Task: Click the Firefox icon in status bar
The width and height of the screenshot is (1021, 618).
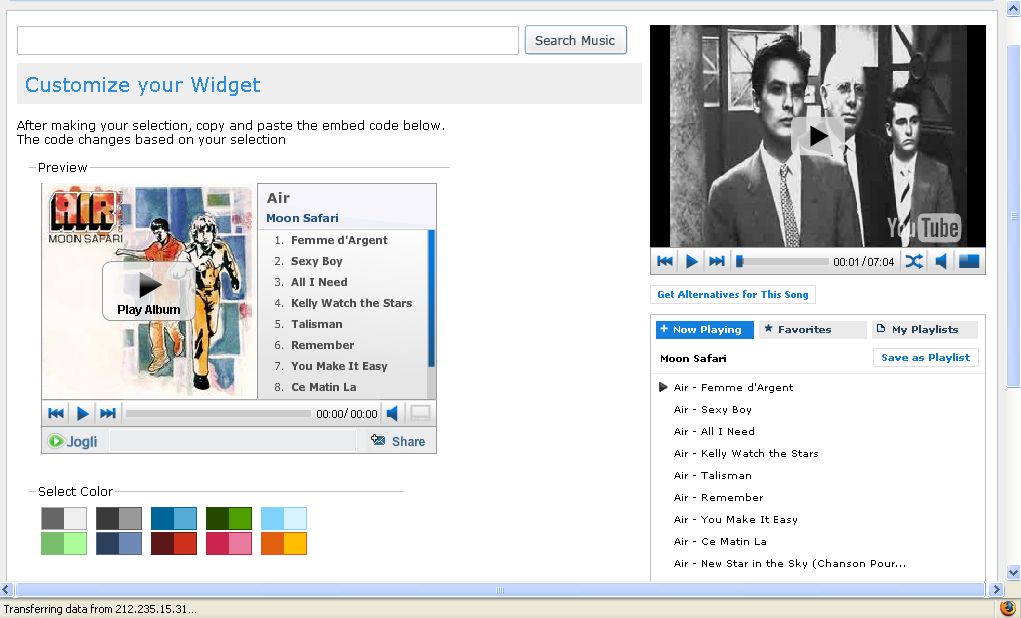Action: (x=1009, y=609)
